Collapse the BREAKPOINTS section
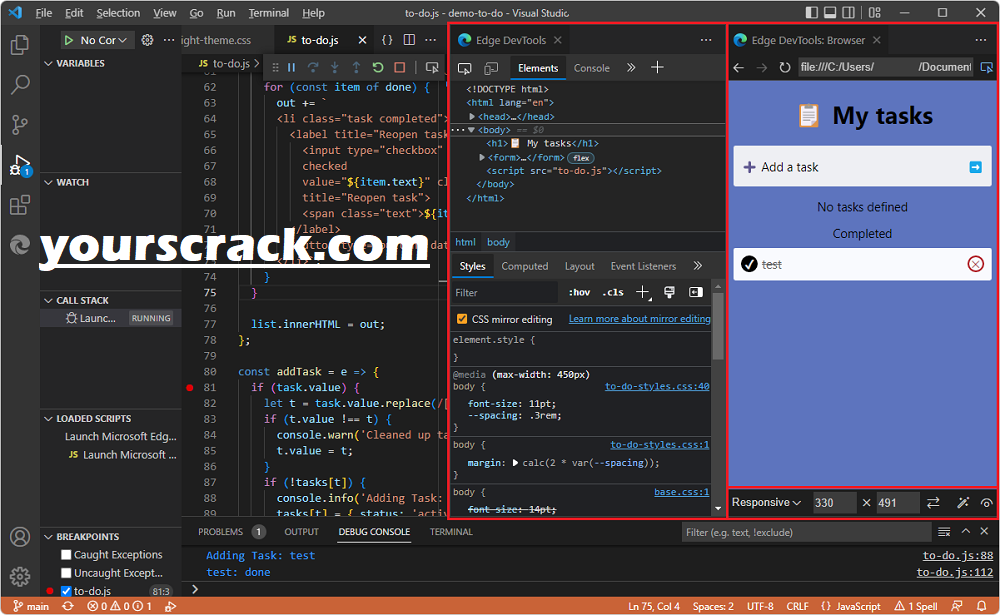The width and height of the screenshot is (1000, 615). coord(48,537)
